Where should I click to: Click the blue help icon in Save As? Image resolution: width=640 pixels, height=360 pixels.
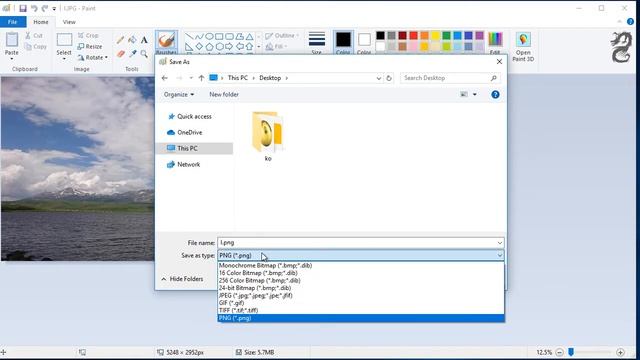coord(495,95)
